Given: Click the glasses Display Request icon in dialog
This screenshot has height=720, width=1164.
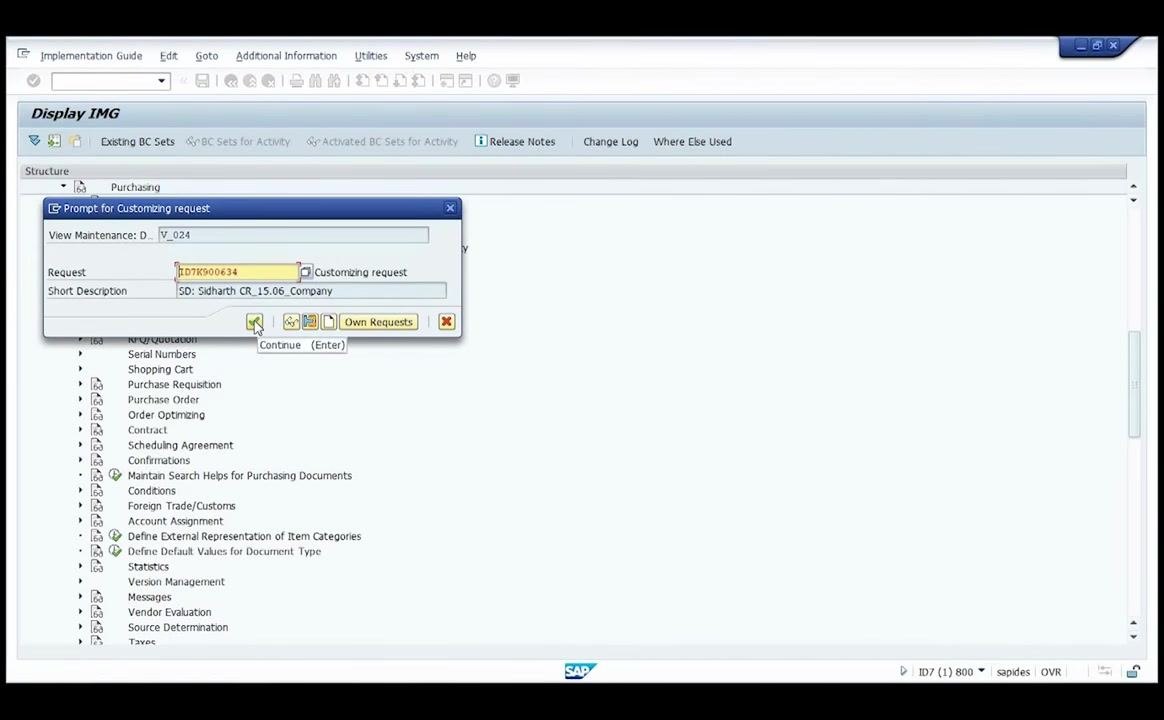Looking at the screenshot, I should tap(291, 321).
